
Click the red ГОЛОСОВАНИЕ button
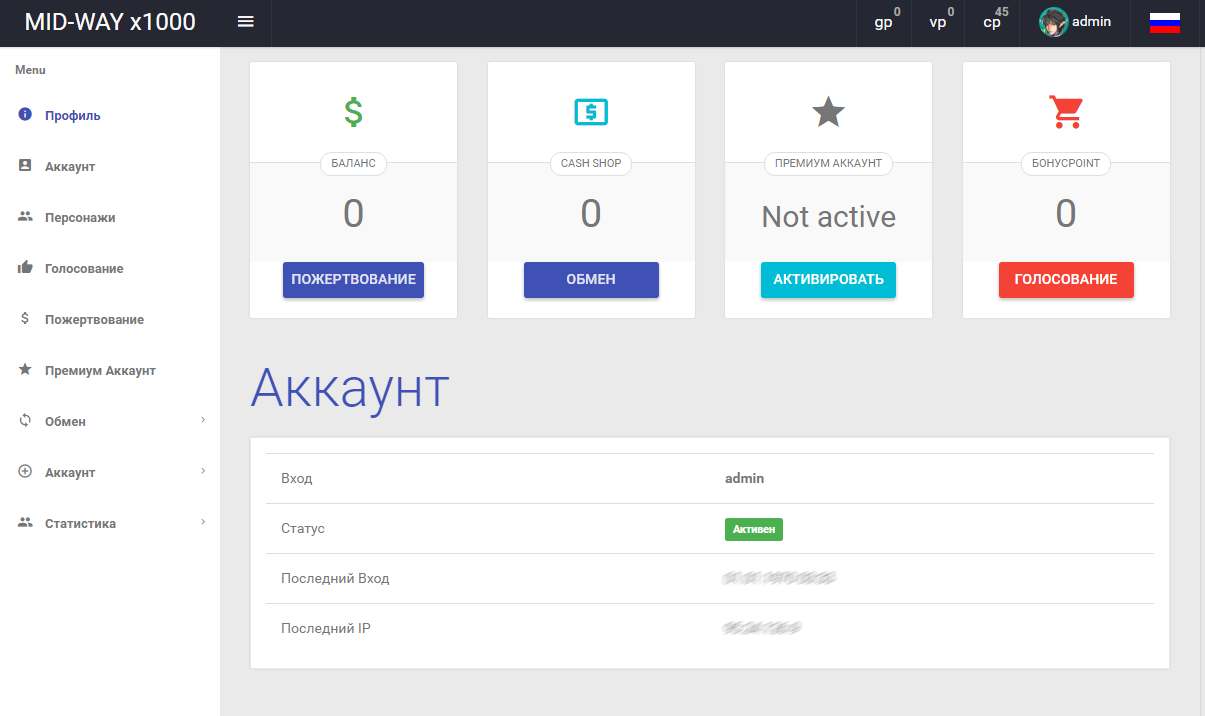click(1066, 280)
